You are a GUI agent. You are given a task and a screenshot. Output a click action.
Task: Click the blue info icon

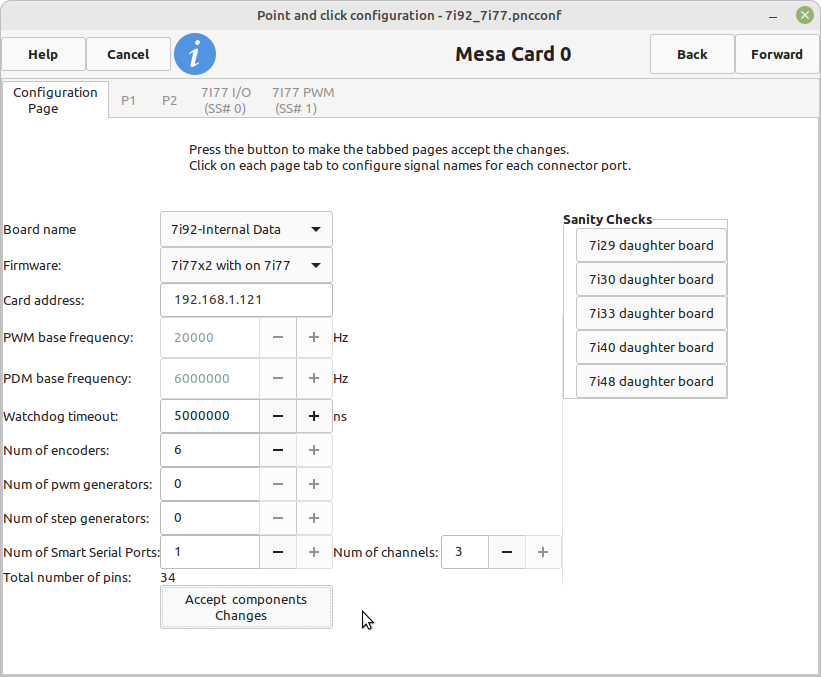point(195,54)
